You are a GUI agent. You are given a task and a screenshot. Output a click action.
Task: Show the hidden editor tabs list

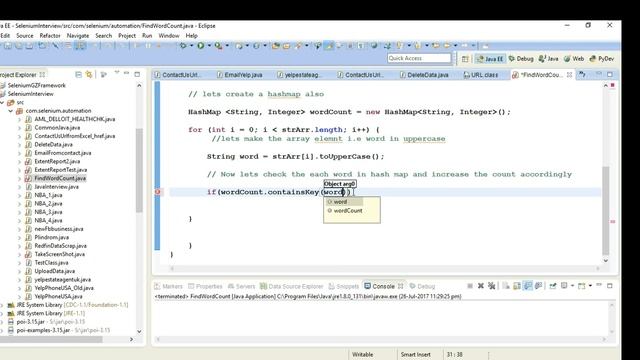(582, 74)
